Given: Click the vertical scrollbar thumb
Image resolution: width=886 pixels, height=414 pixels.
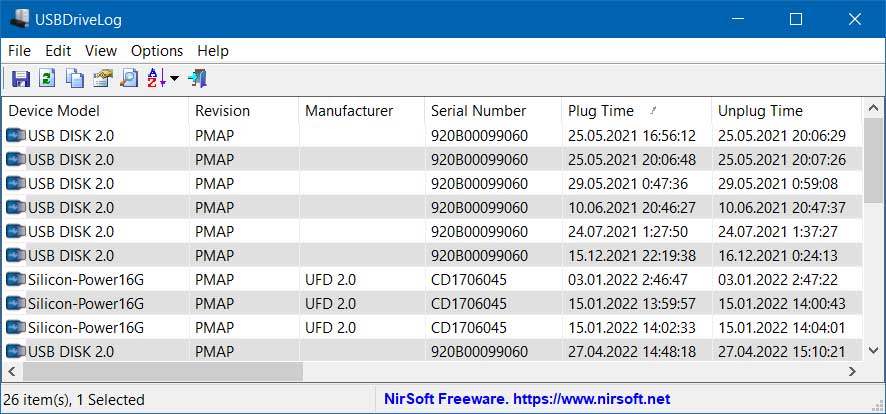Looking at the screenshot, I should pos(874,160).
